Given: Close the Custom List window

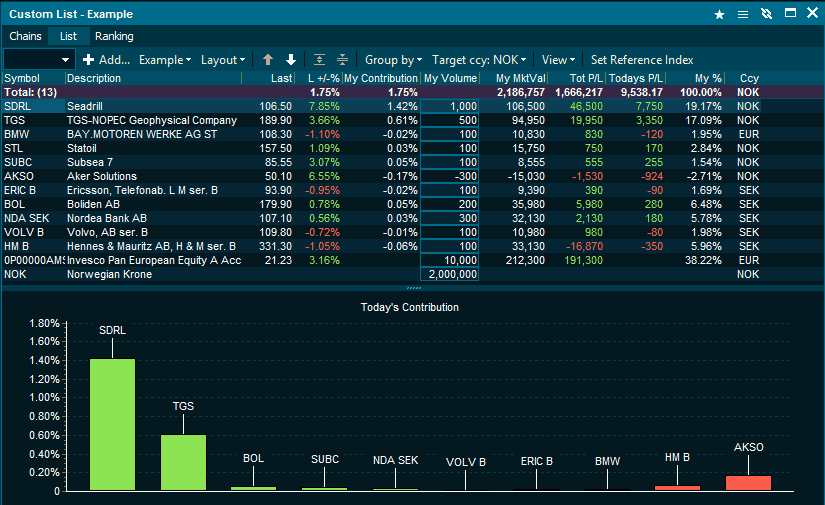Looking at the screenshot, I should pos(812,13).
